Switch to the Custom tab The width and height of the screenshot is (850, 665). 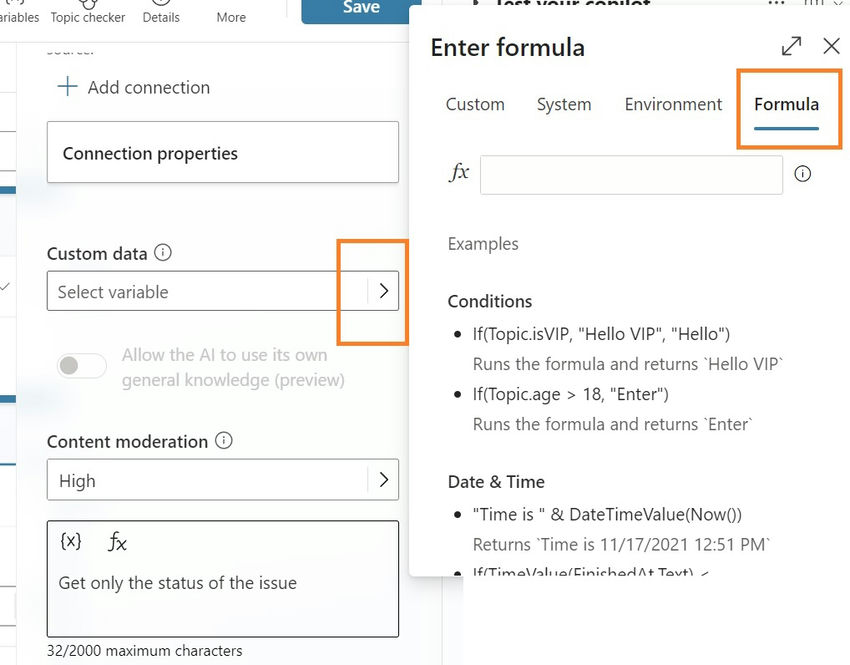tap(475, 104)
